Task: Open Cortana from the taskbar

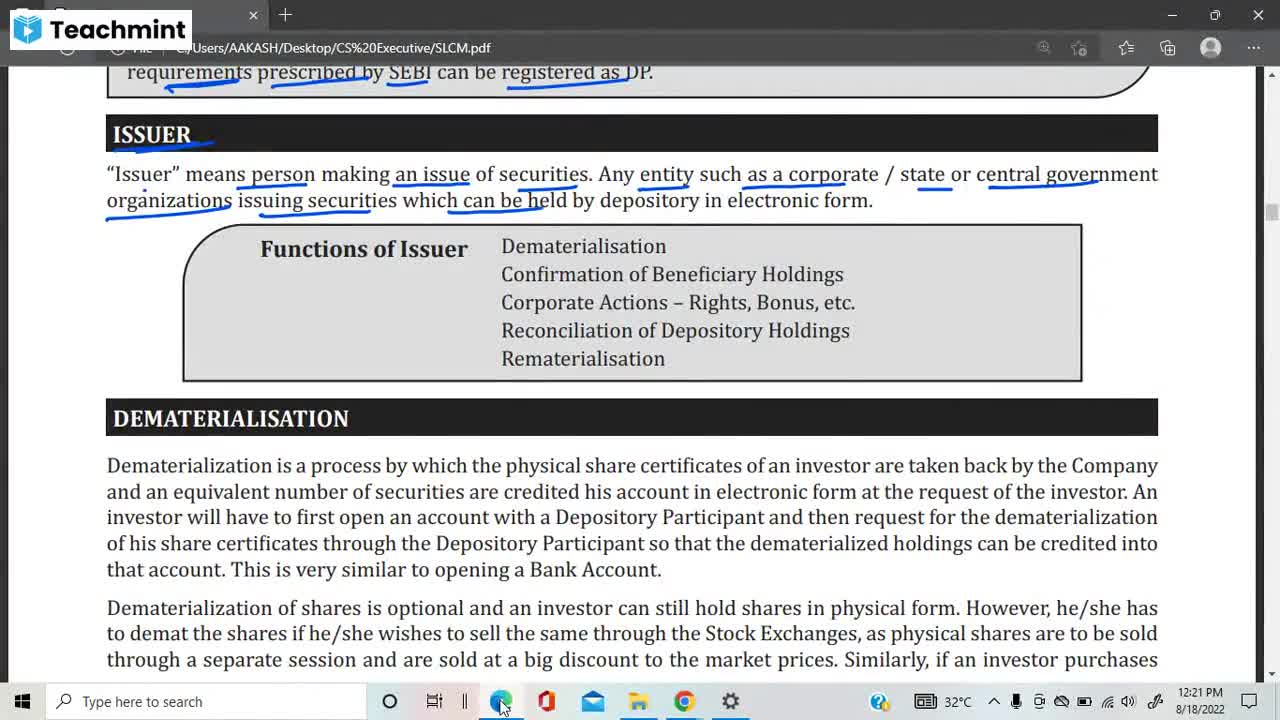Action: 390,701
